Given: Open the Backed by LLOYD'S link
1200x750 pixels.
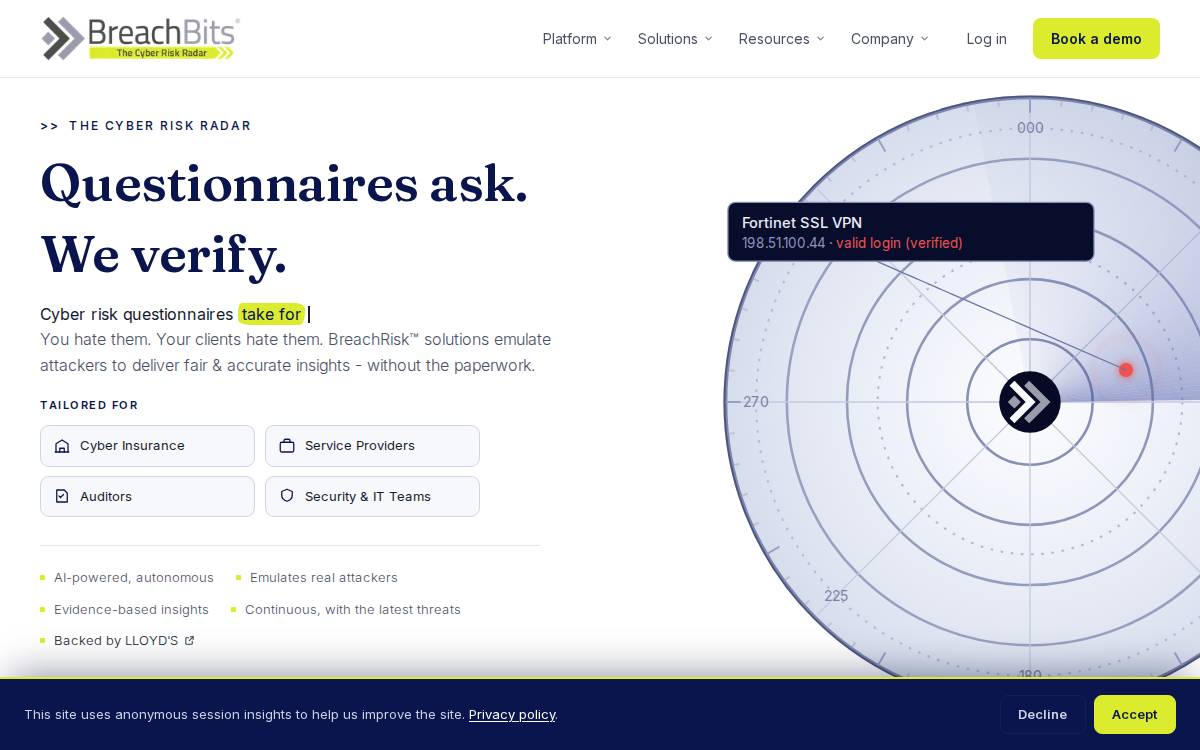Looking at the screenshot, I should 124,641.
